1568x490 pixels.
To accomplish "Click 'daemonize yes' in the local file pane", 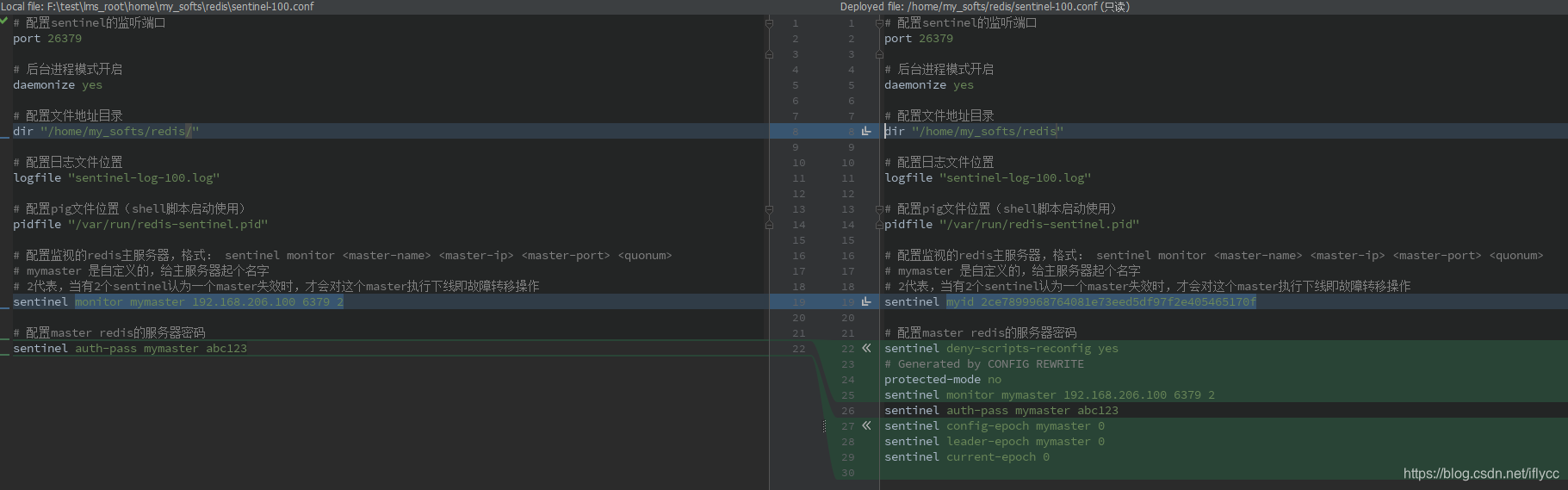I will (58, 85).
